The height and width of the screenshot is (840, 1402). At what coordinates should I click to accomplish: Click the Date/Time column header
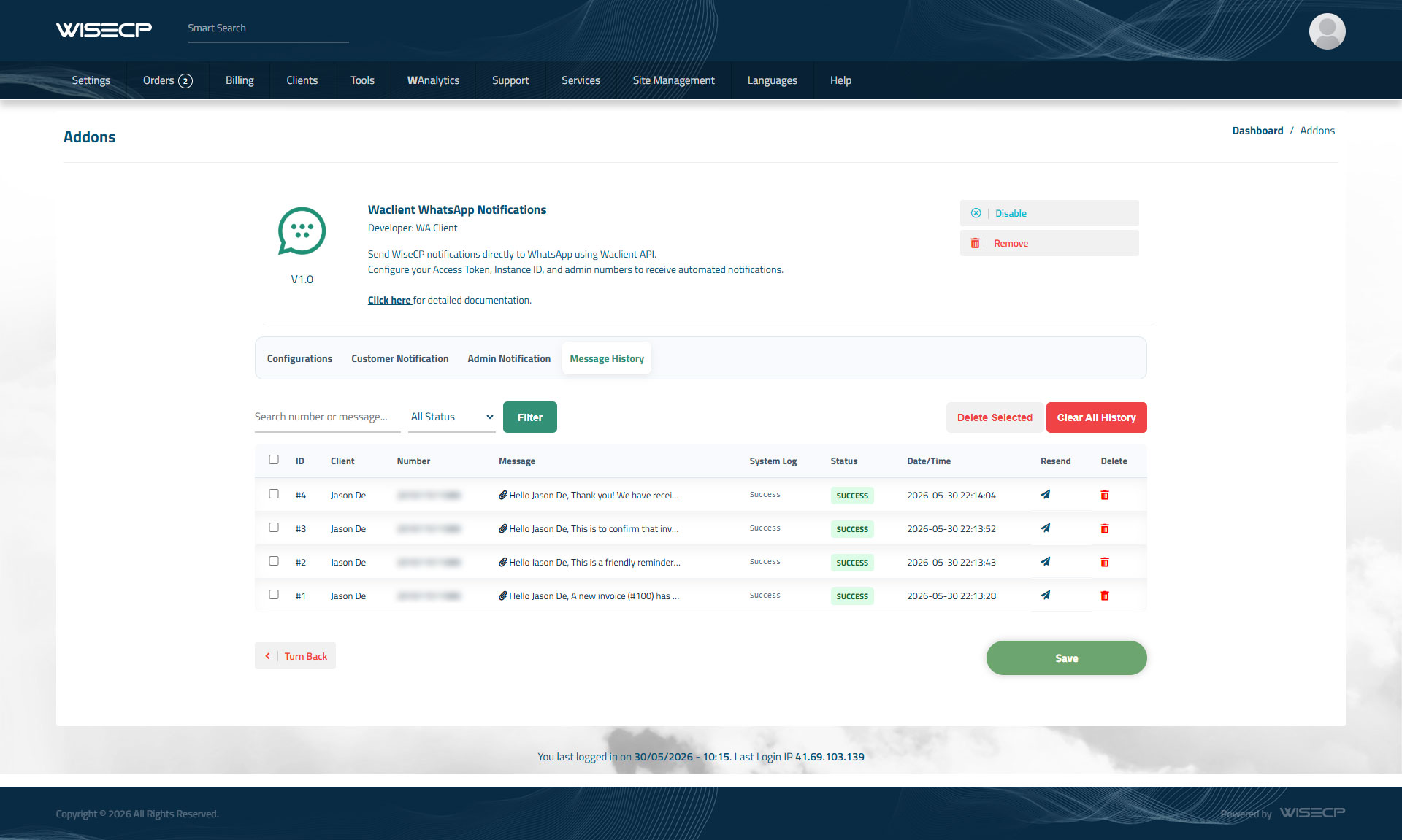coord(929,461)
